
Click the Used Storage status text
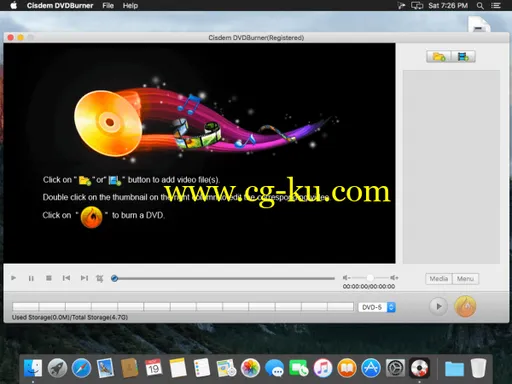point(70,317)
